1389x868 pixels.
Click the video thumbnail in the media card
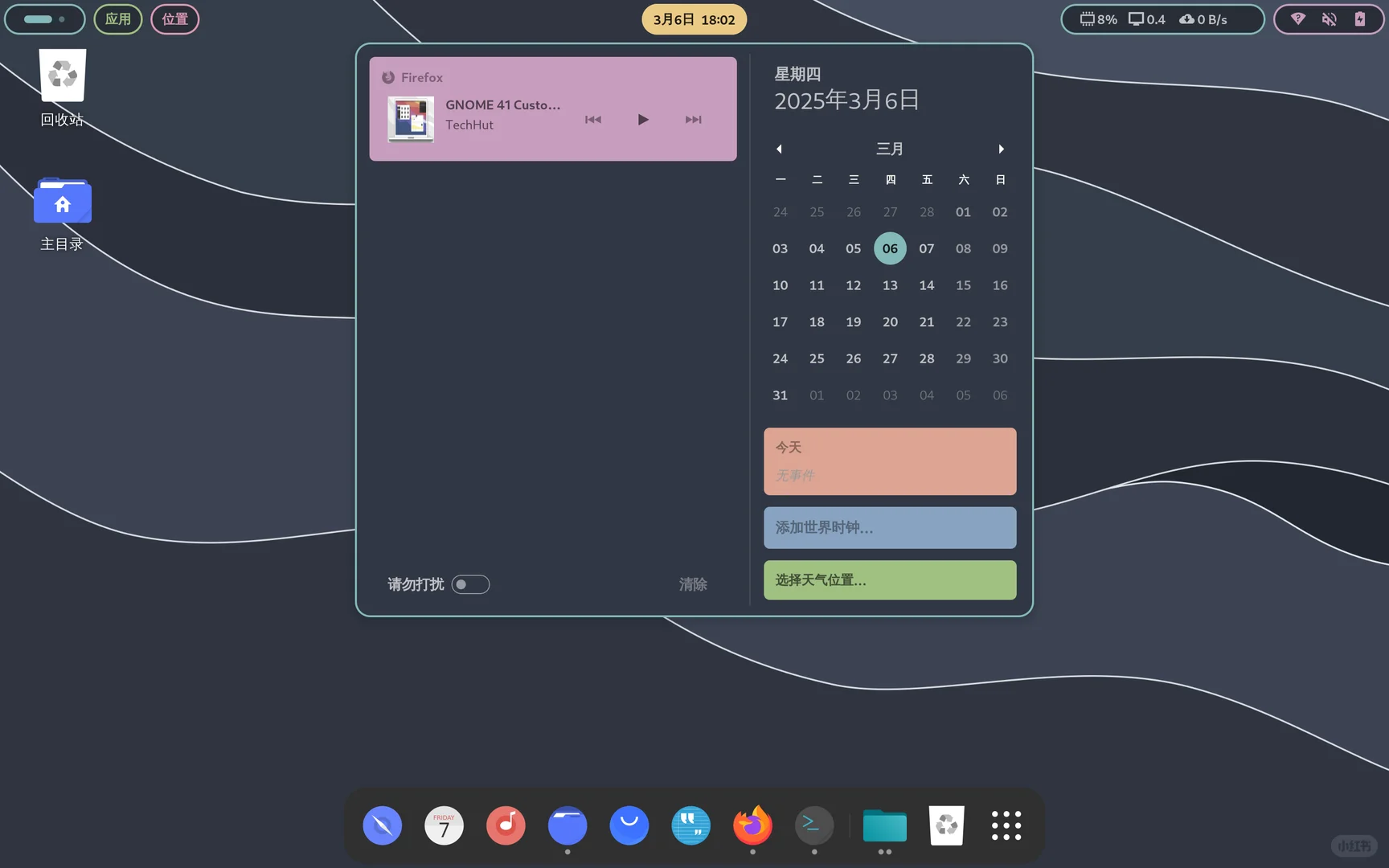[411, 119]
